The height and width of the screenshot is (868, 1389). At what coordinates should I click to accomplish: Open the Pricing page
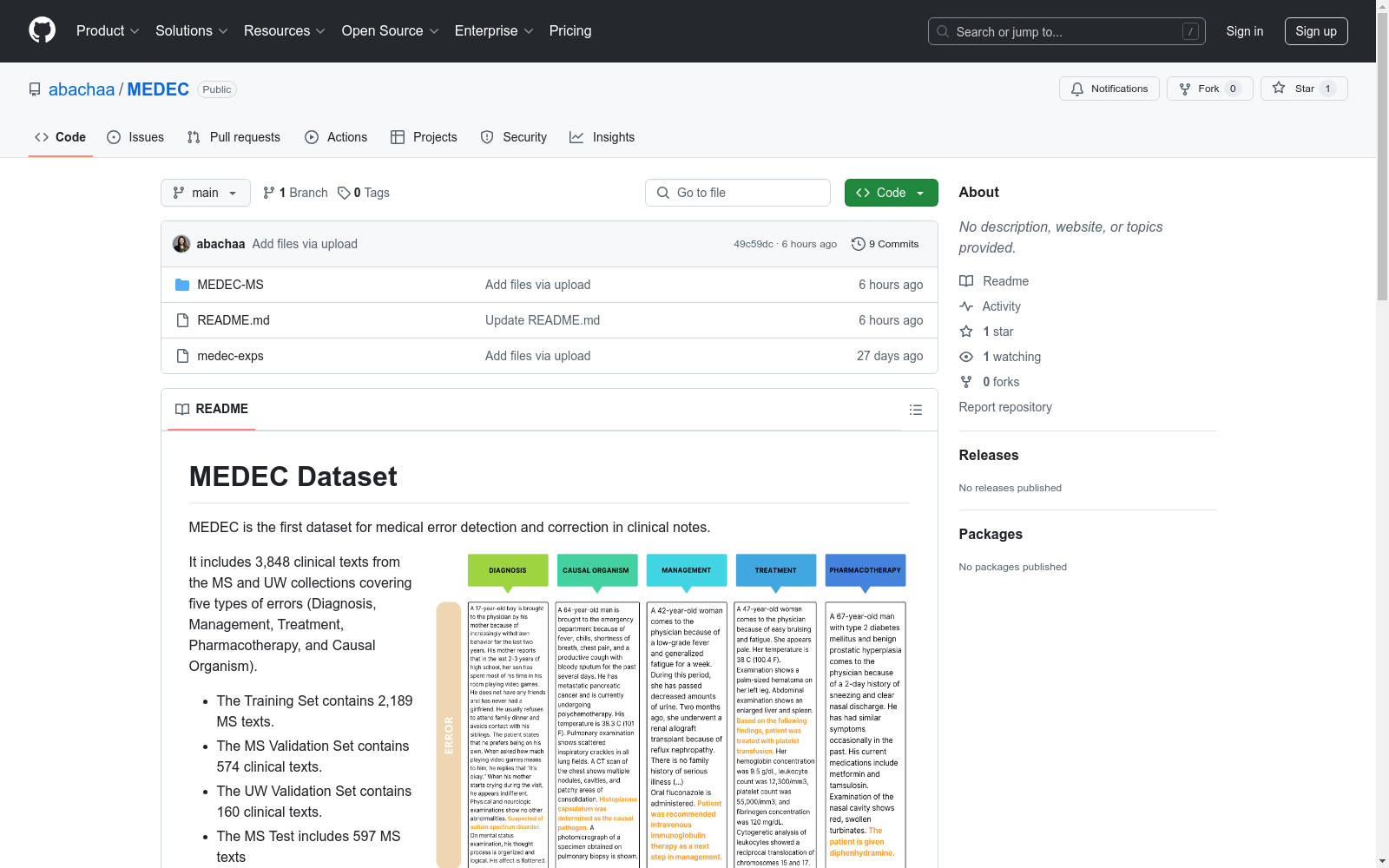(570, 31)
